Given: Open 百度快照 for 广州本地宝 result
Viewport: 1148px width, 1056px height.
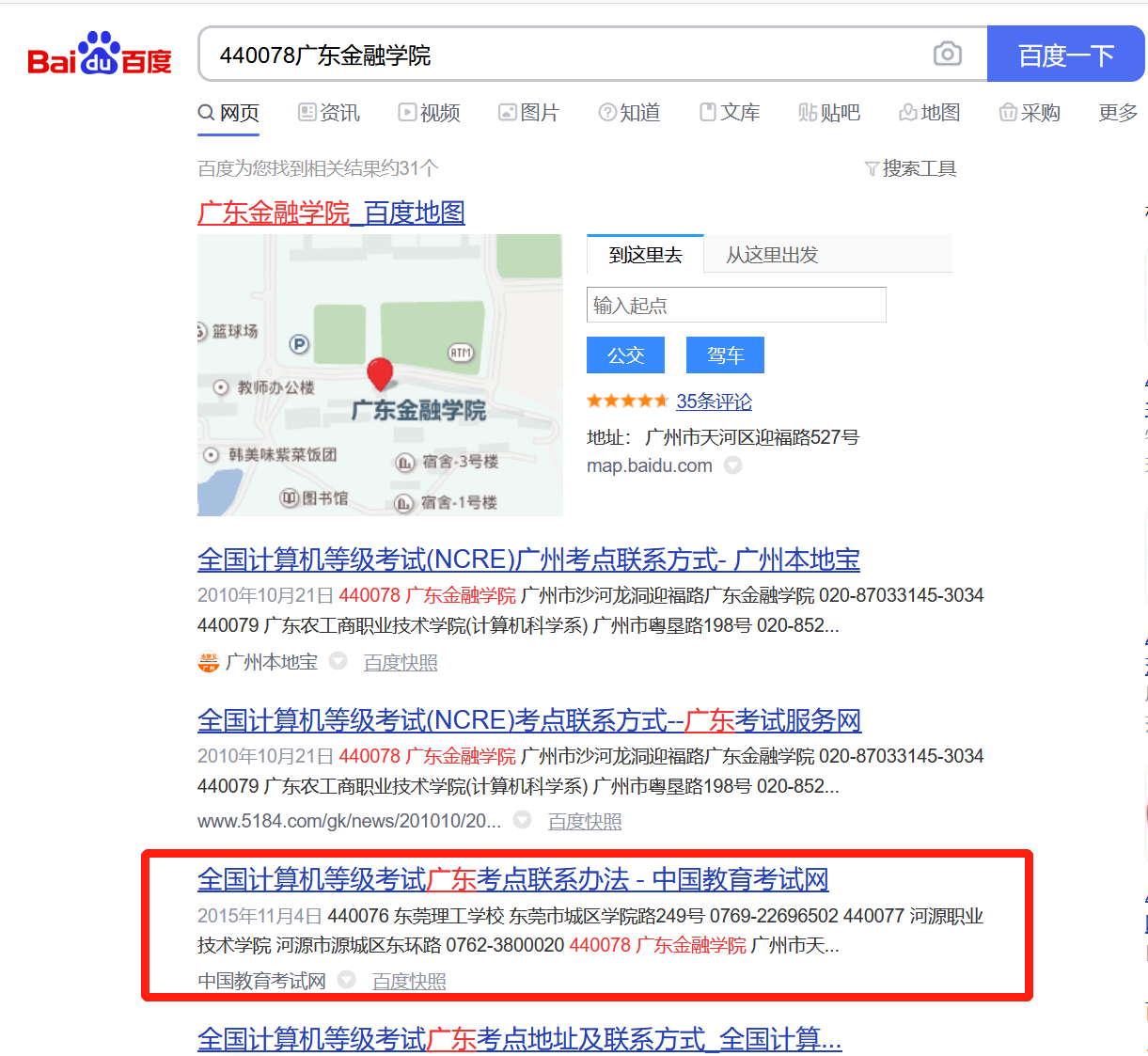Looking at the screenshot, I should tap(401, 662).
